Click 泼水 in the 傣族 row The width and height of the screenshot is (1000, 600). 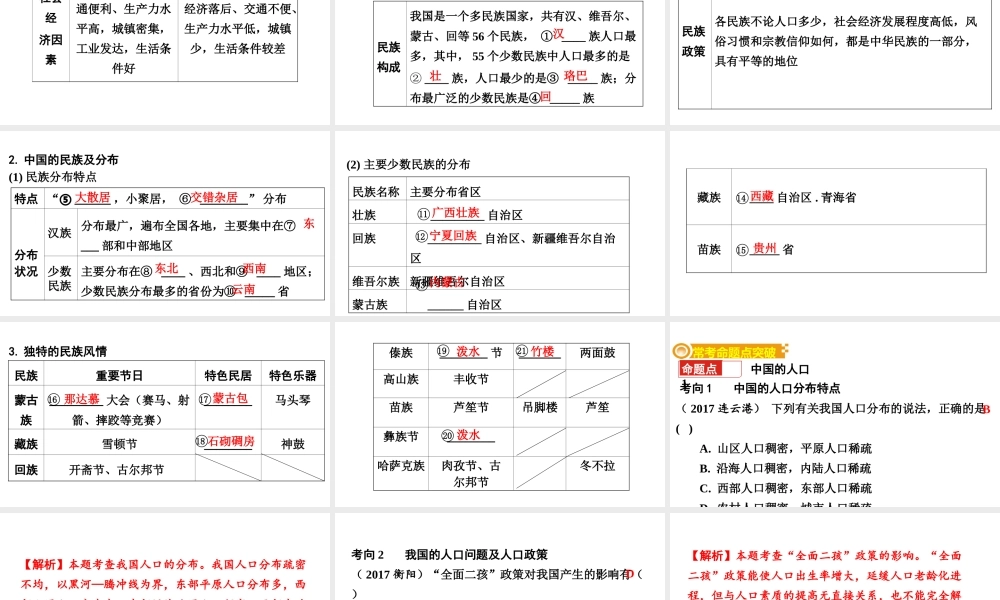[x=468, y=351]
